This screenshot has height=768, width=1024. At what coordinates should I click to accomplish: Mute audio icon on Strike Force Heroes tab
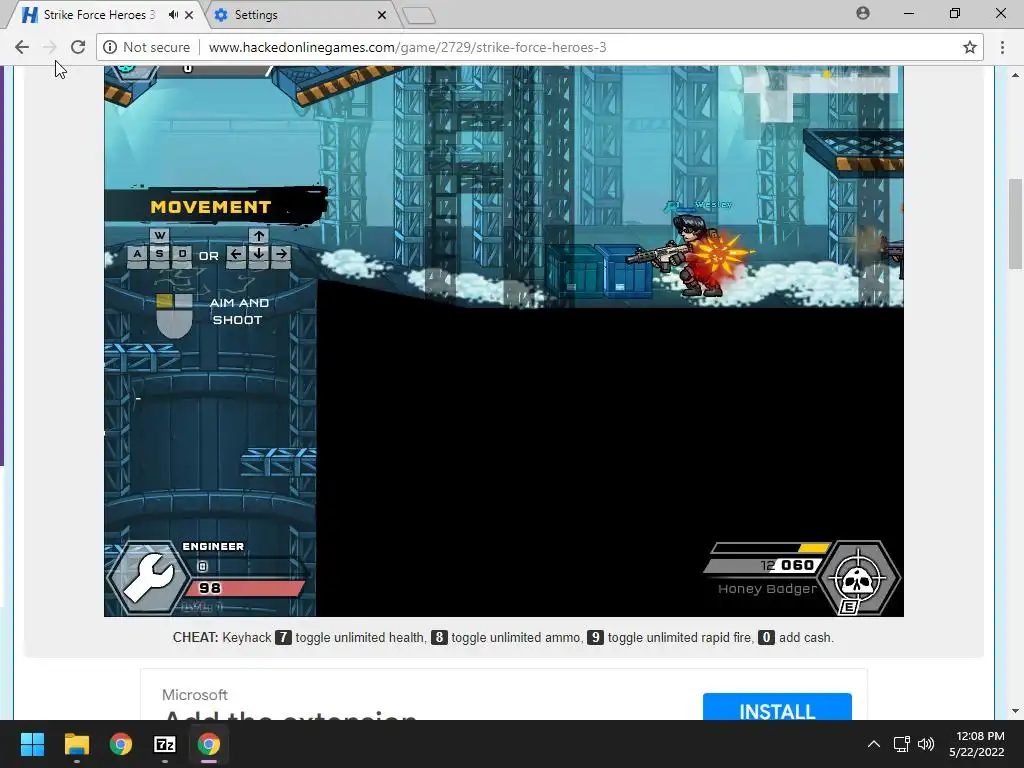point(173,14)
